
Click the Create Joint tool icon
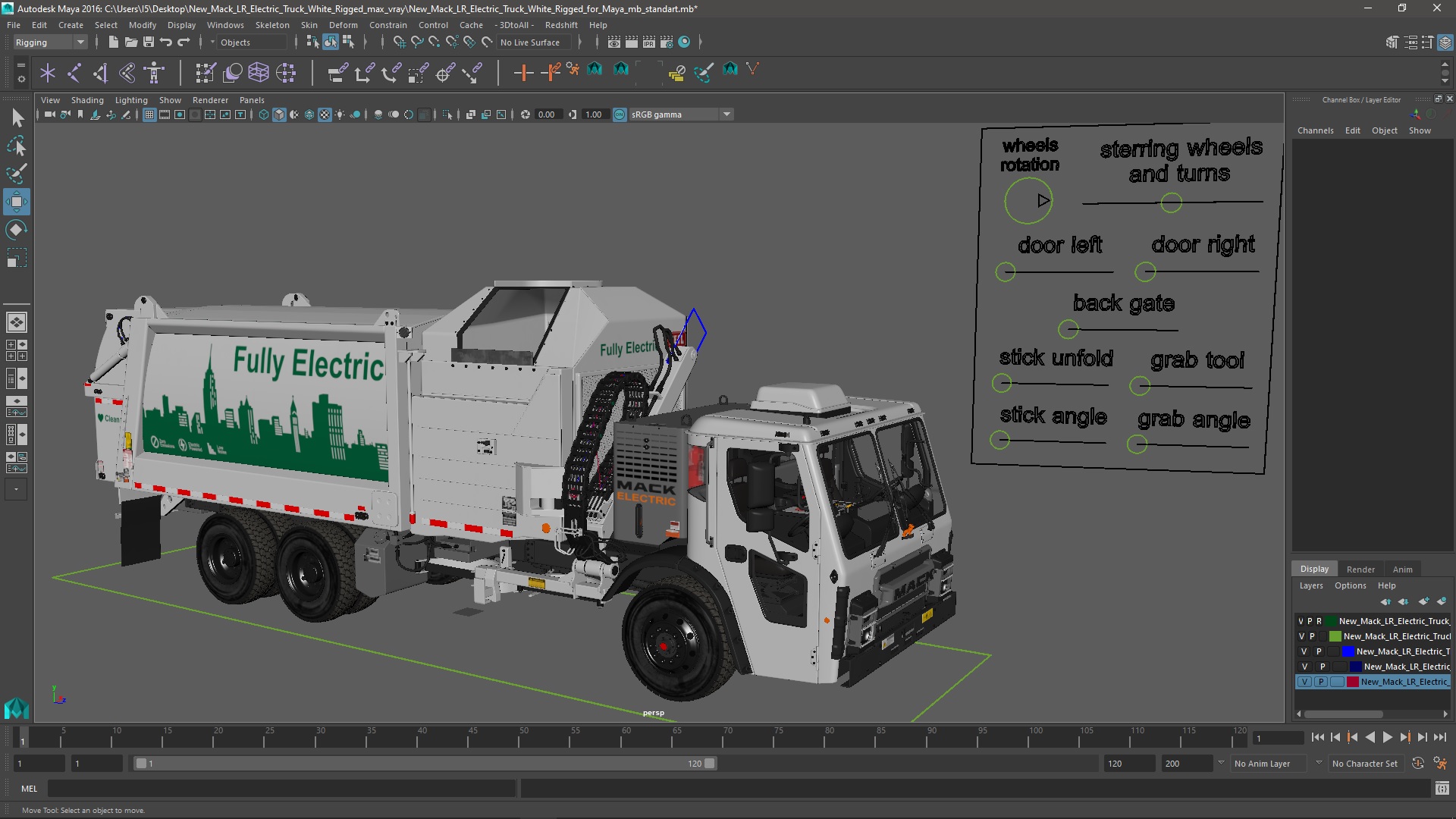(x=74, y=73)
